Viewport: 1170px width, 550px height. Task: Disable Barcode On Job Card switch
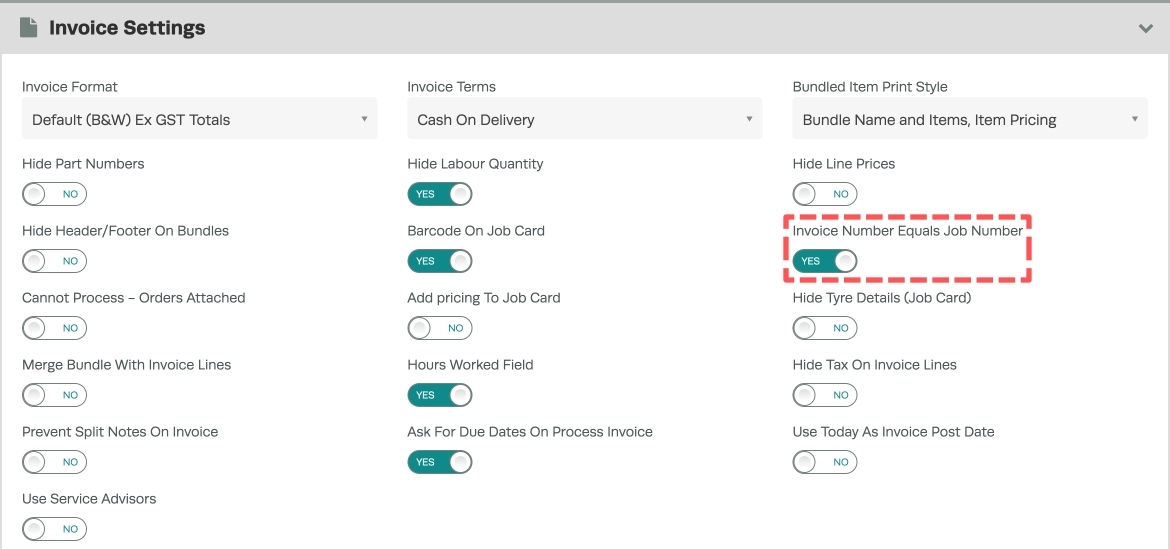[439, 261]
